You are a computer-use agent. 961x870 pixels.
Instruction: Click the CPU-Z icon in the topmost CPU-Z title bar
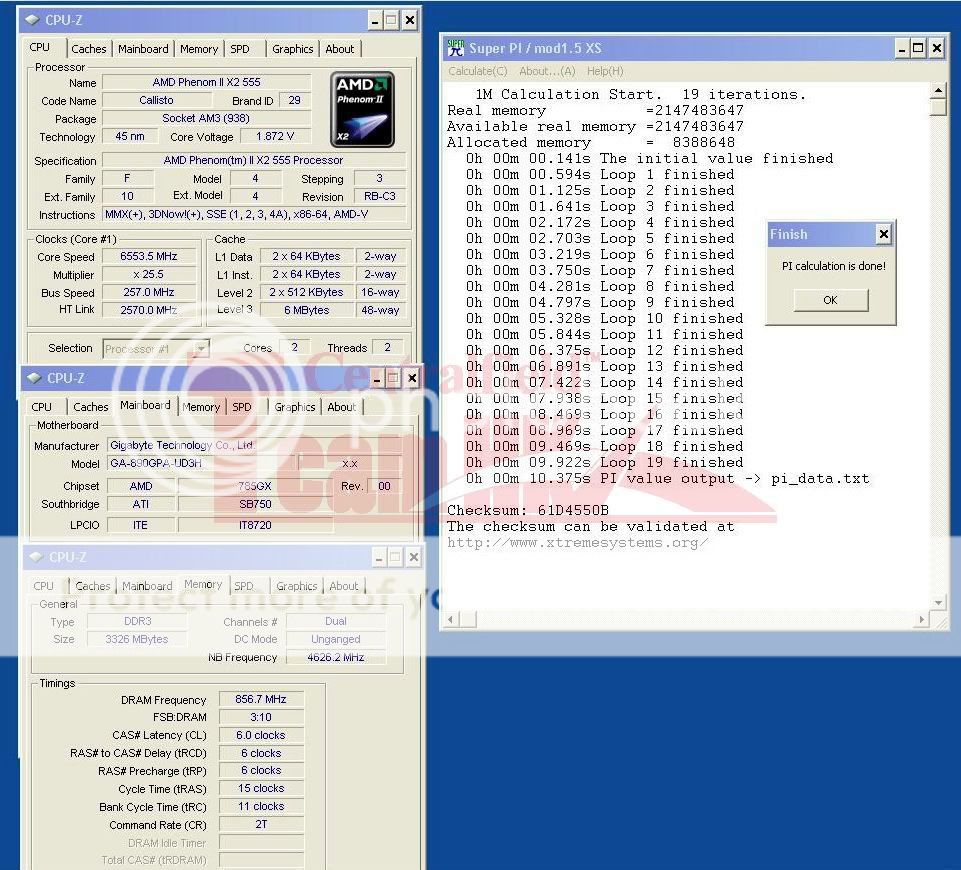(x=32, y=20)
